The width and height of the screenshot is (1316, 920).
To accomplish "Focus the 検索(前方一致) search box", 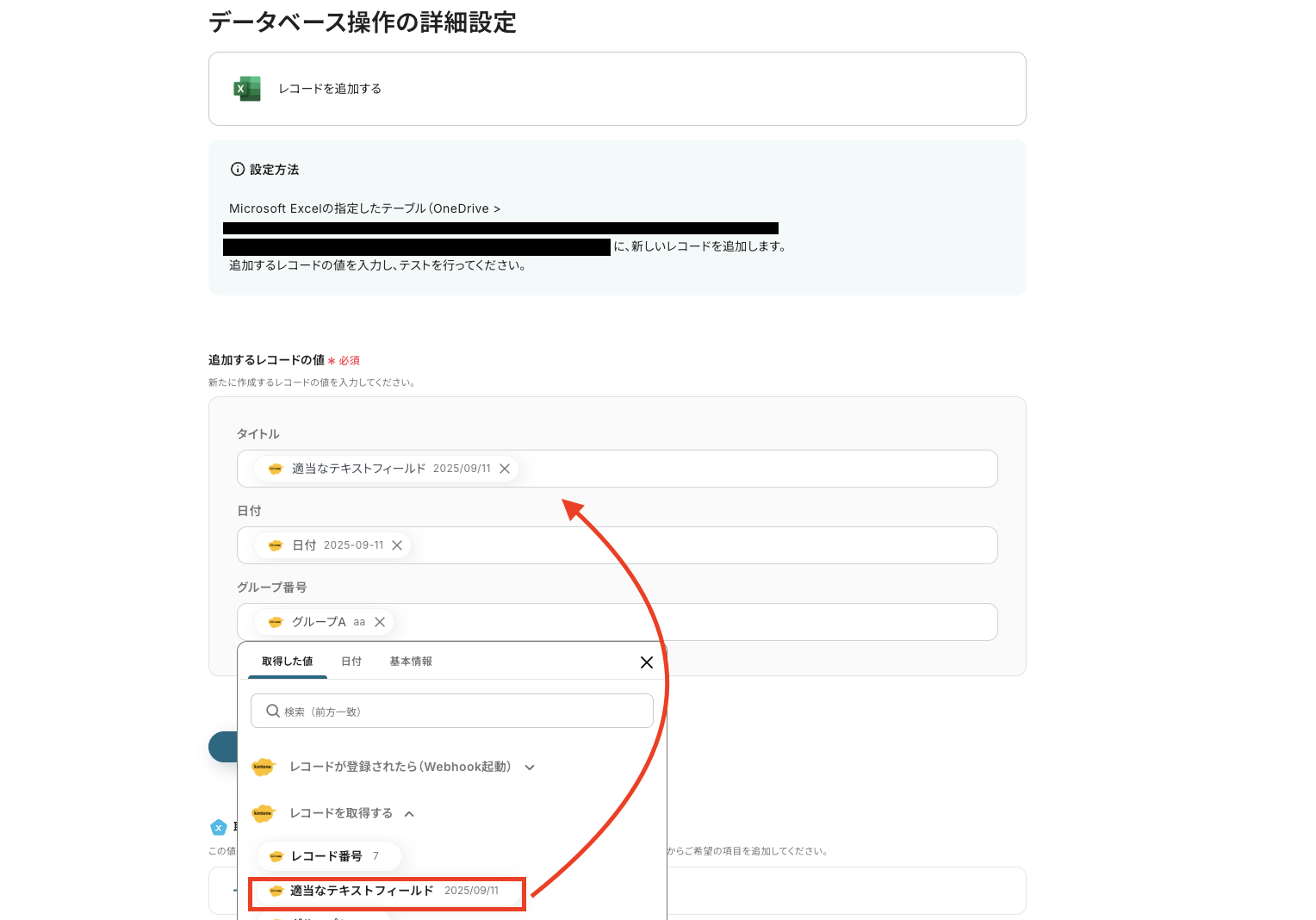I will (452, 711).
